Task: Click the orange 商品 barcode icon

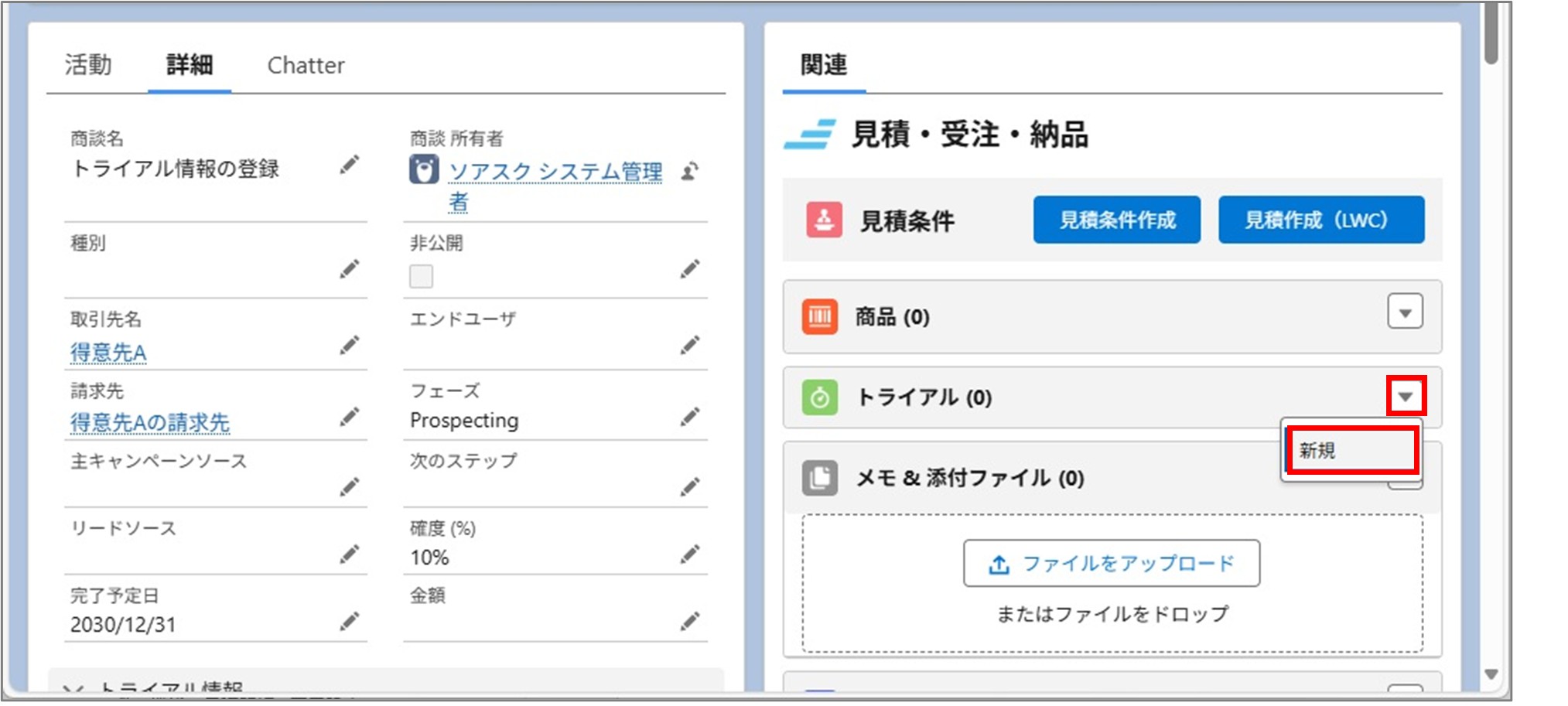Action: point(818,317)
